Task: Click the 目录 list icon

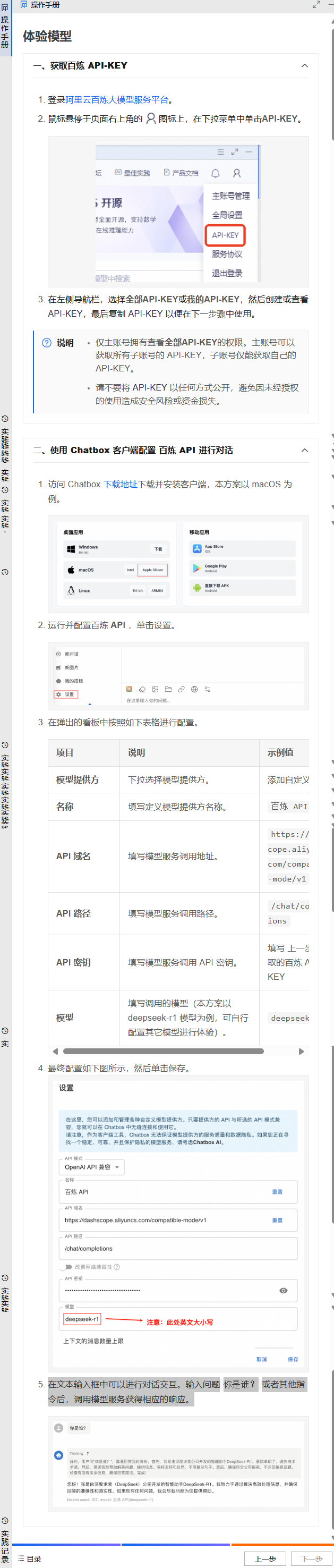Action: coord(21,1559)
